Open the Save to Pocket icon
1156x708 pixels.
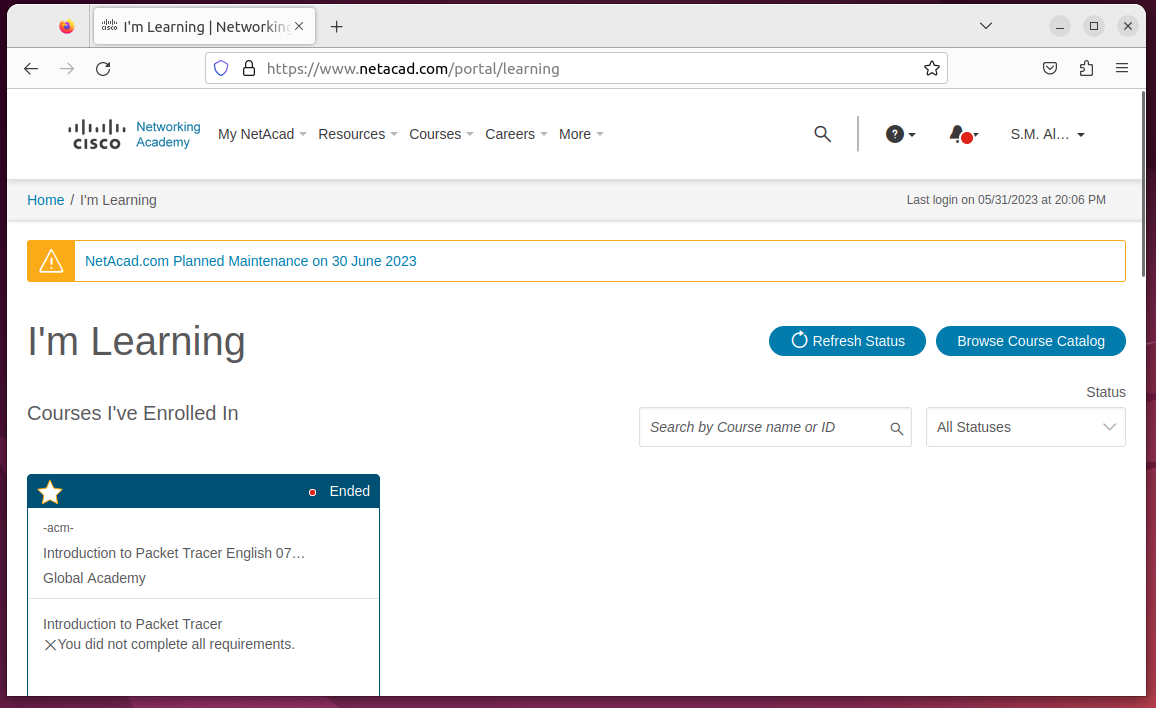[1050, 69]
